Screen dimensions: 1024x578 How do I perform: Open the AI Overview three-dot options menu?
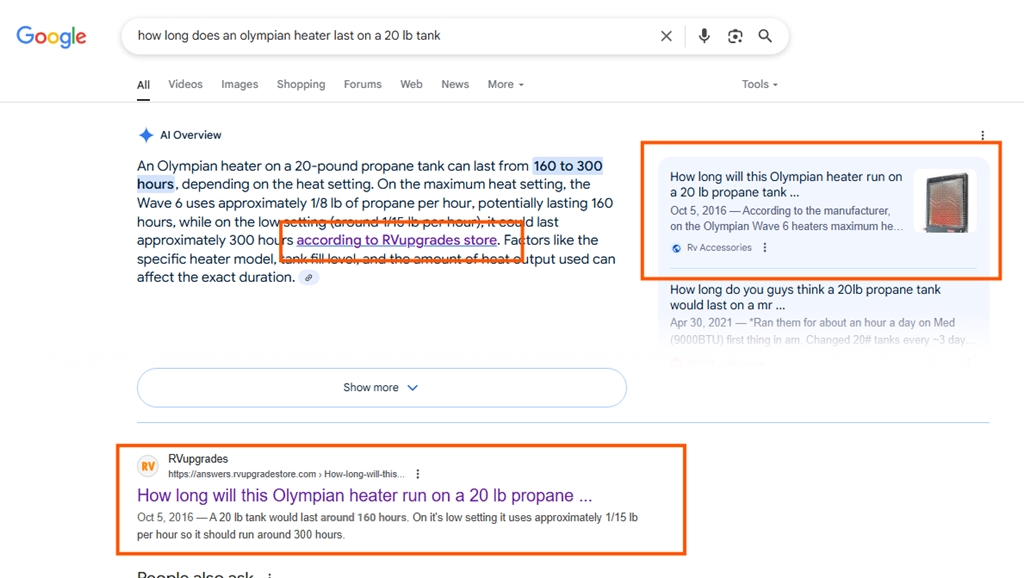pos(982,135)
